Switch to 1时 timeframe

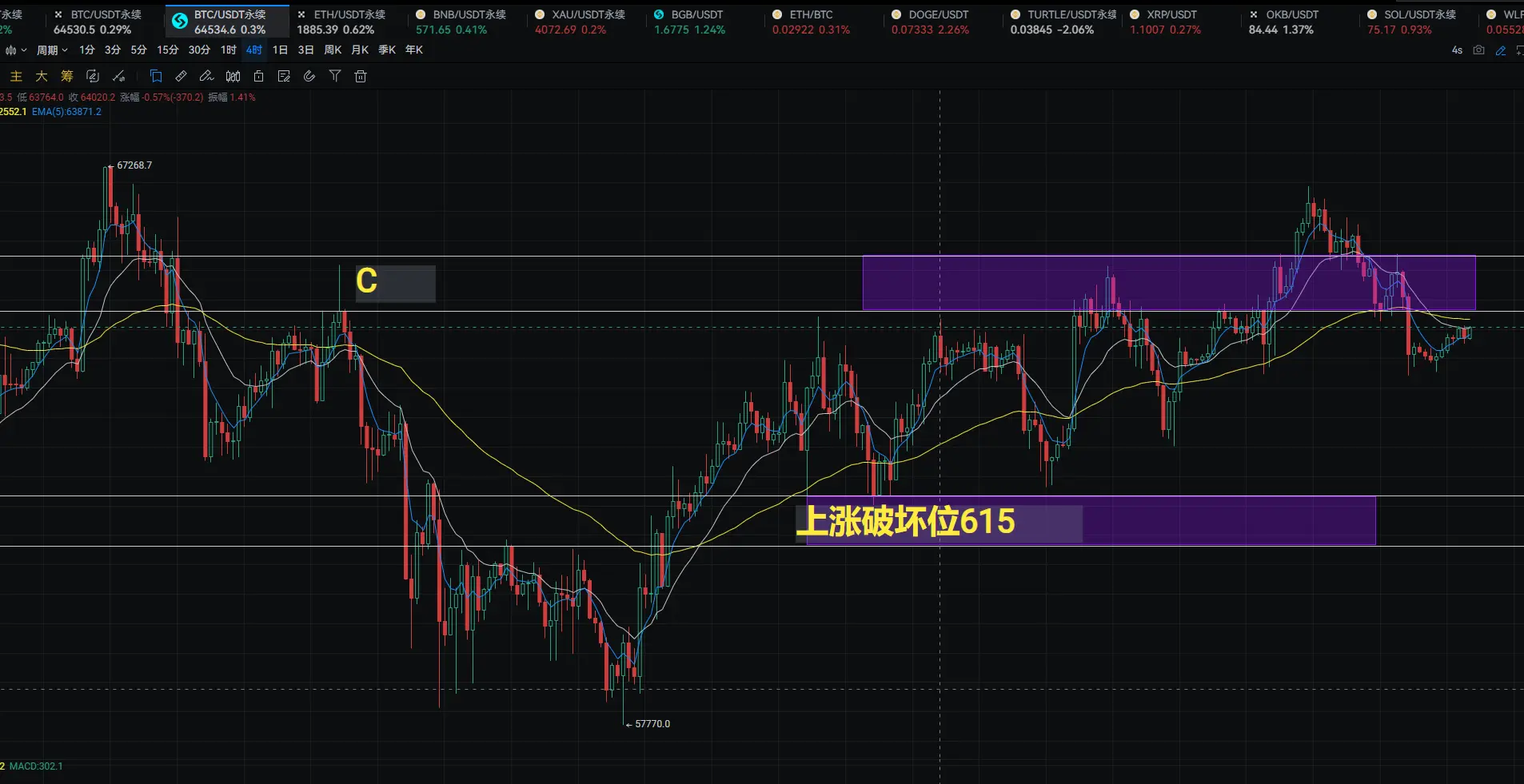point(229,50)
